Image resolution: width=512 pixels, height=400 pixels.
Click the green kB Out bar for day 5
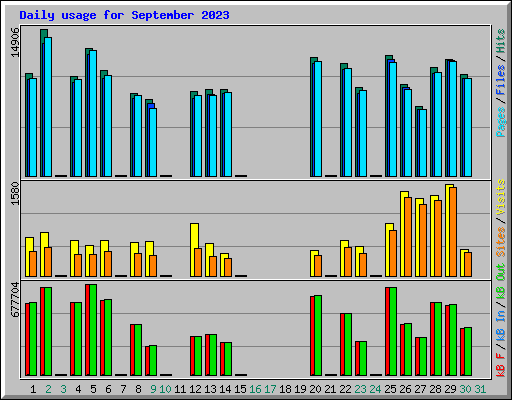click(x=93, y=330)
